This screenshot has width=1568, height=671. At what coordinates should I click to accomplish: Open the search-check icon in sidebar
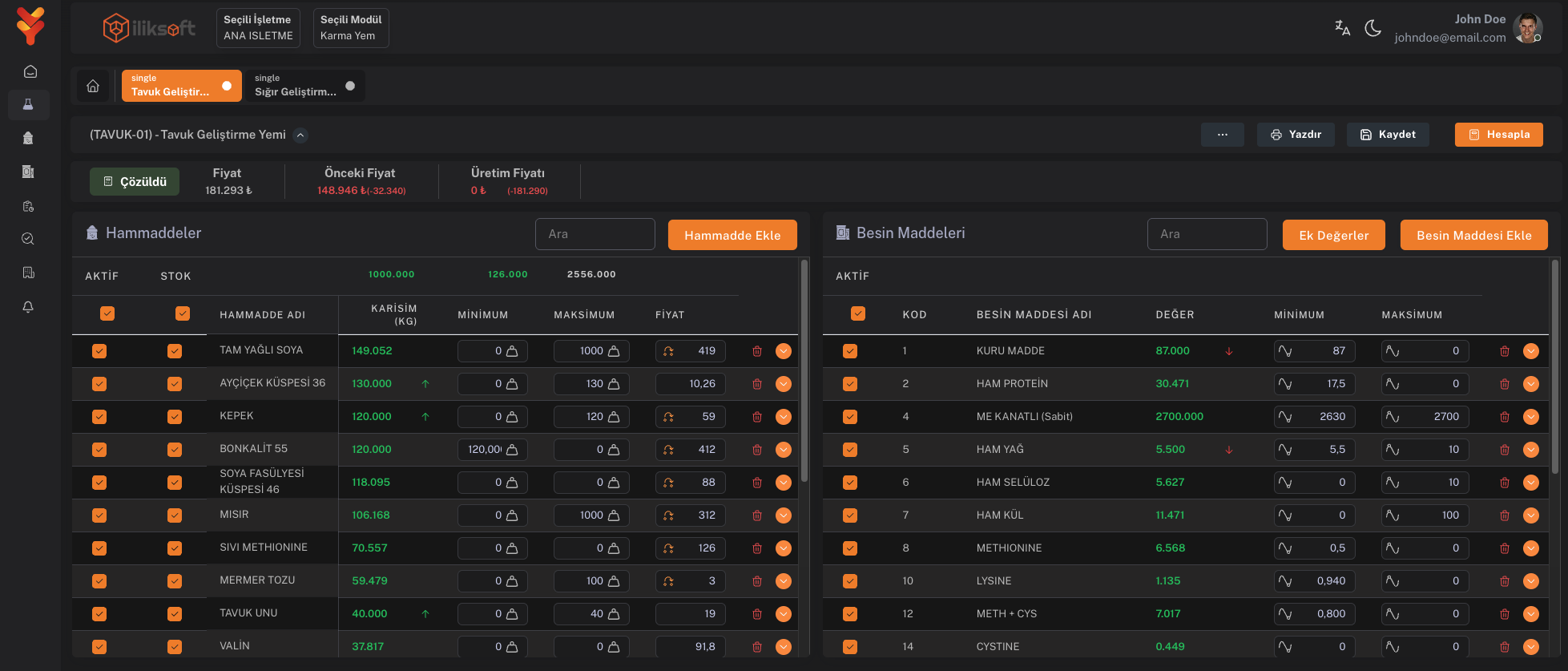[28, 239]
